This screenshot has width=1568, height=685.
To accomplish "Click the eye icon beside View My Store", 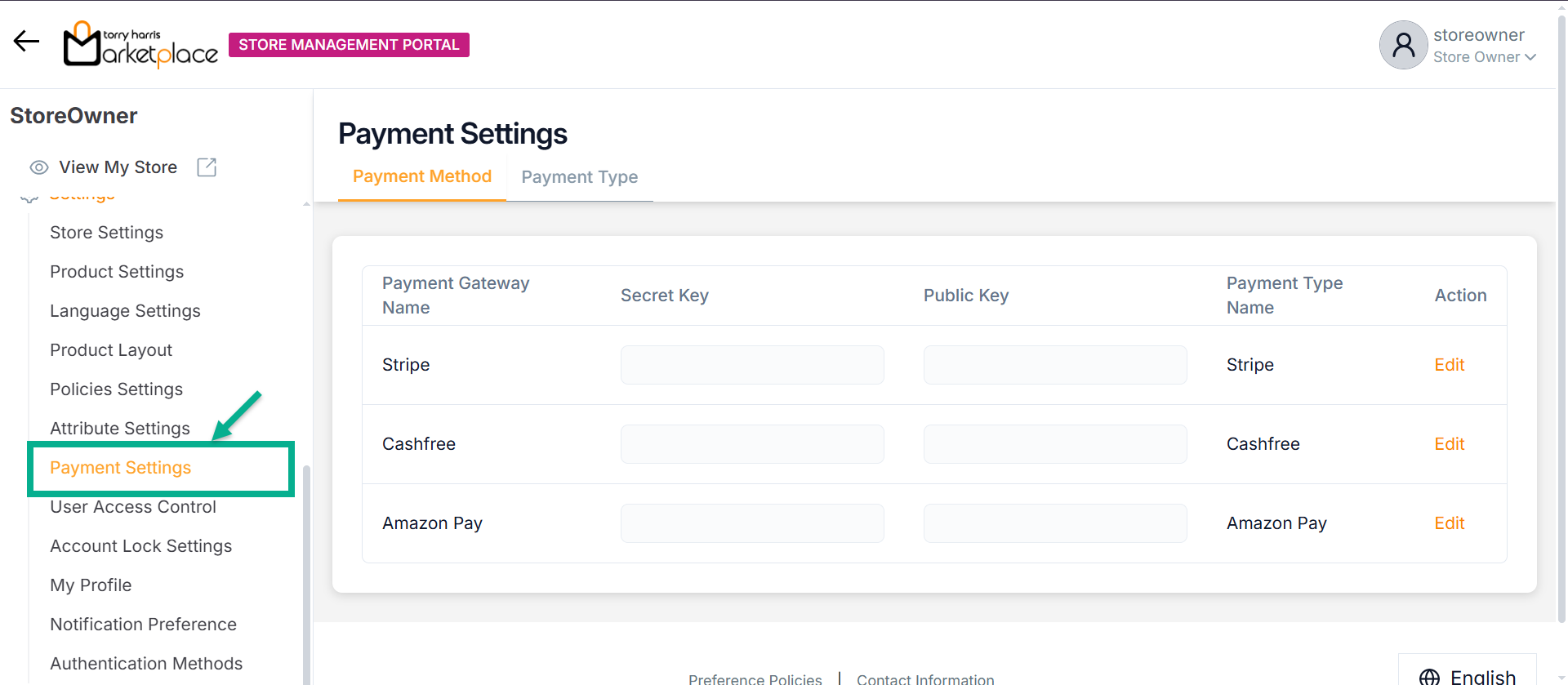I will click(38, 167).
